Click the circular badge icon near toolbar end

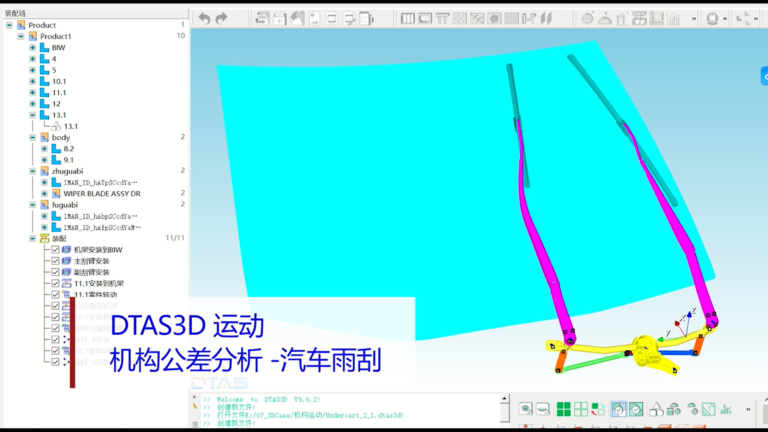(712, 19)
